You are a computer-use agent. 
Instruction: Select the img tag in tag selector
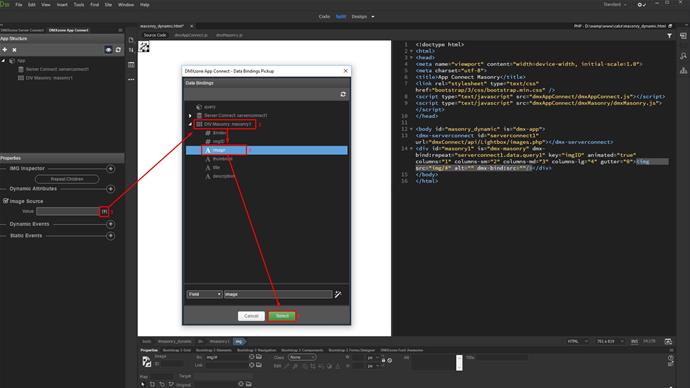click(x=239, y=342)
